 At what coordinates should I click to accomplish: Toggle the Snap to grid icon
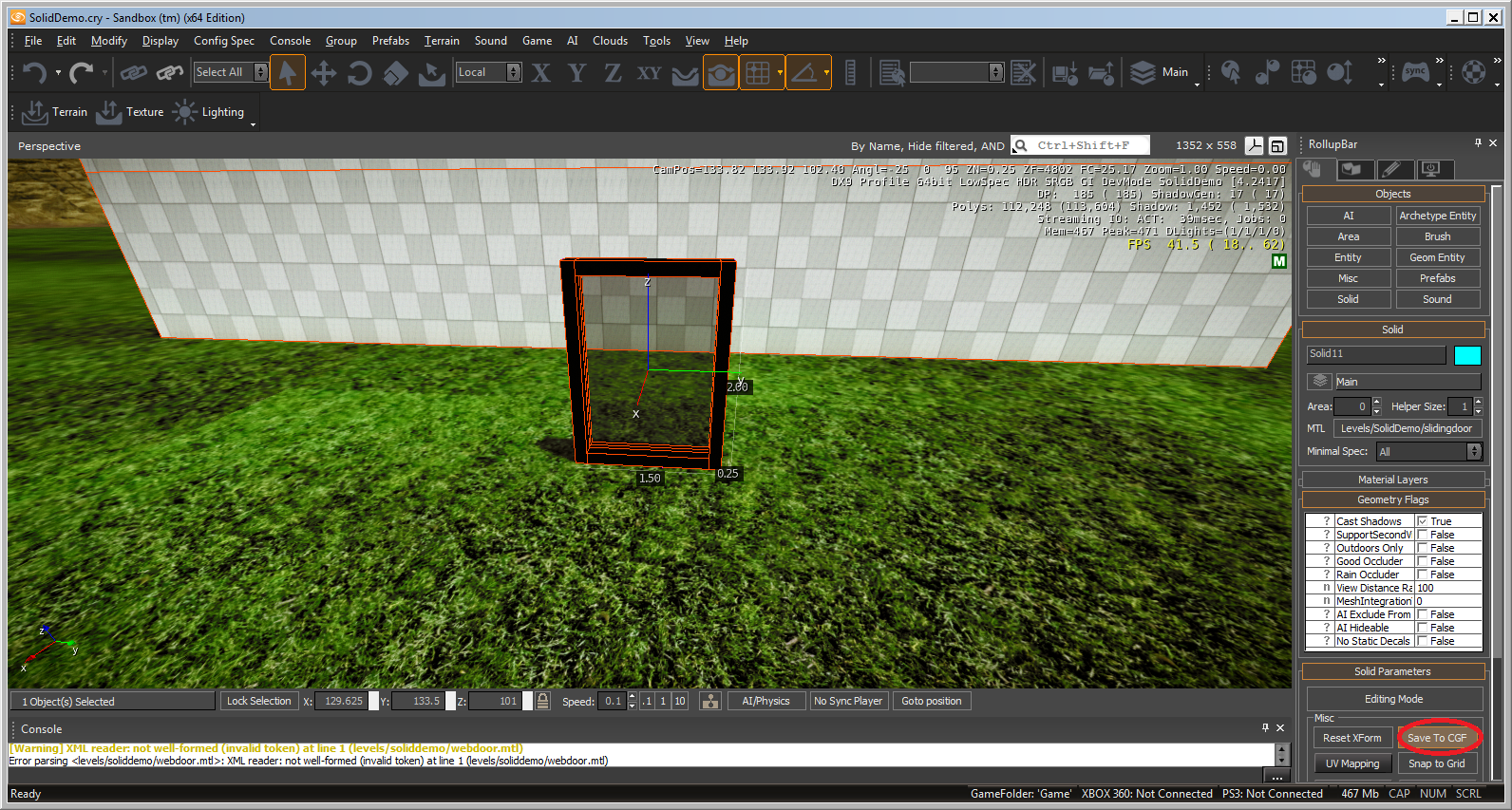pyautogui.click(x=758, y=72)
